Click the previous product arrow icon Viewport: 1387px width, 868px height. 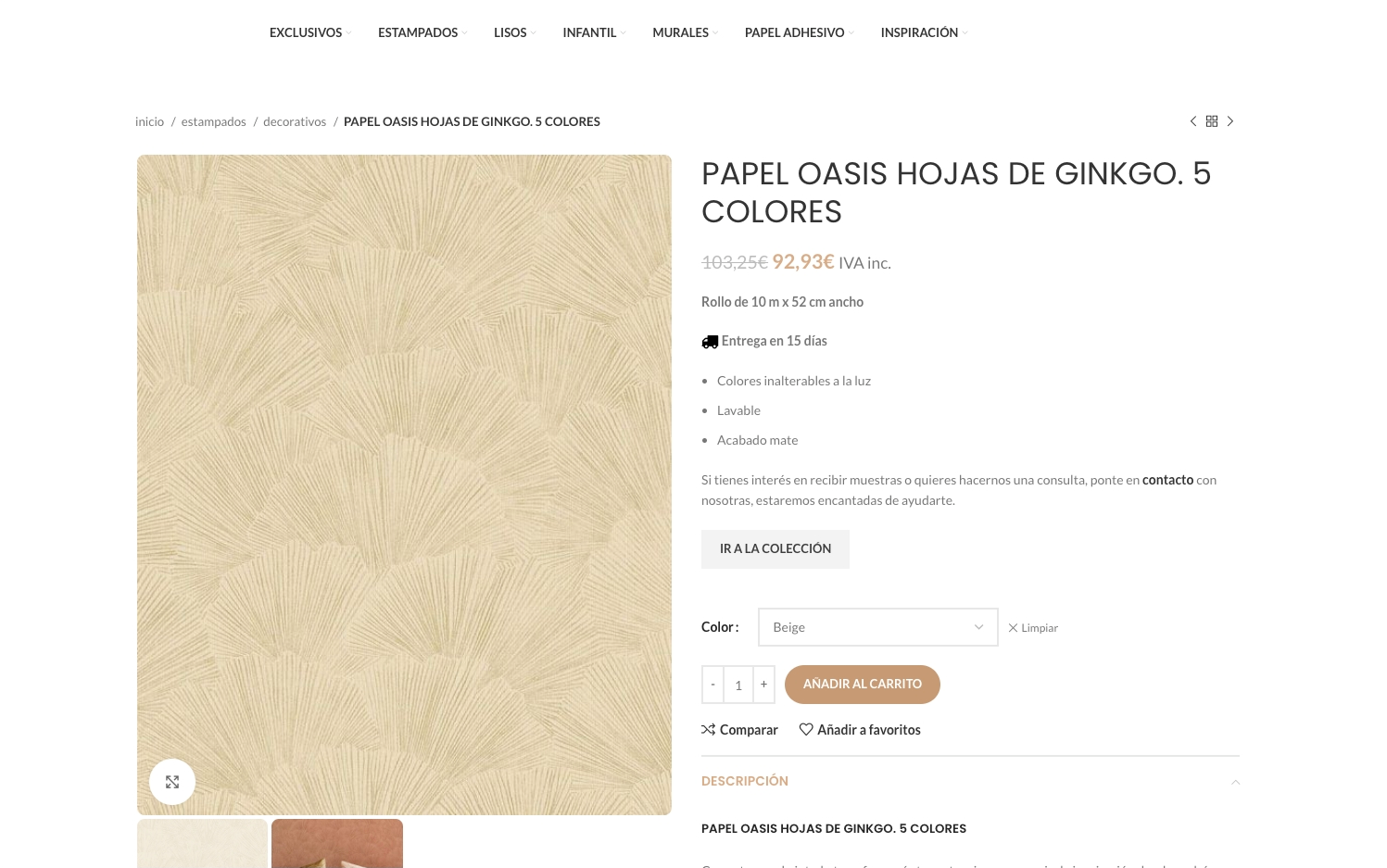pyautogui.click(x=1193, y=121)
